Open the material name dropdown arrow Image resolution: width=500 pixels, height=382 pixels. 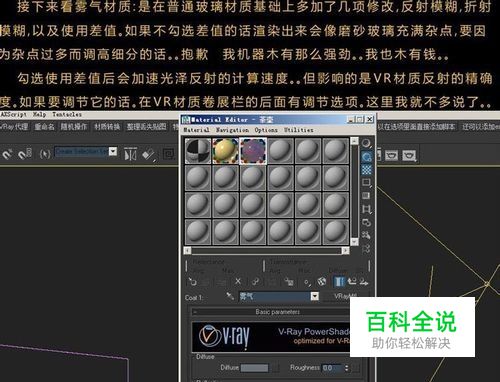[314, 296]
